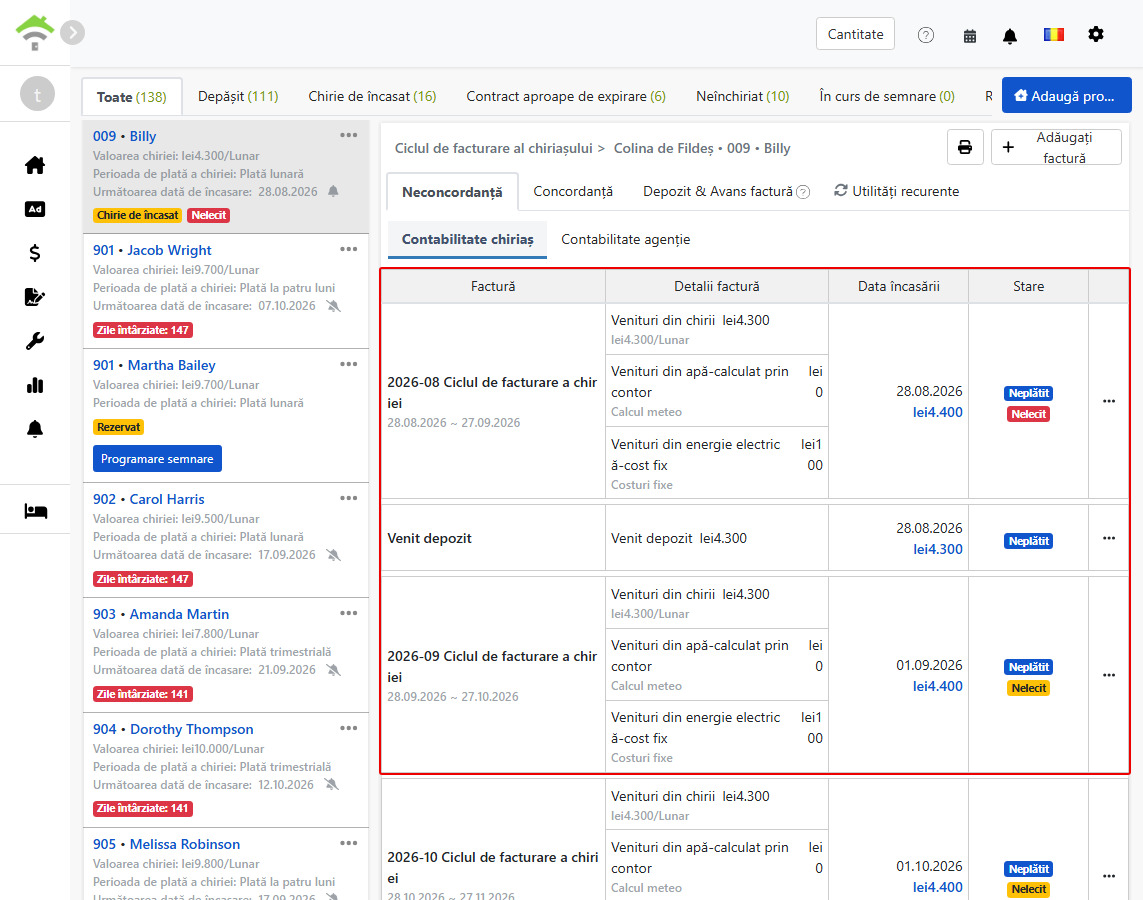Open actions menu for 2026-09 invoice row
The width and height of the screenshot is (1143, 900).
click(x=1109, y=676)
